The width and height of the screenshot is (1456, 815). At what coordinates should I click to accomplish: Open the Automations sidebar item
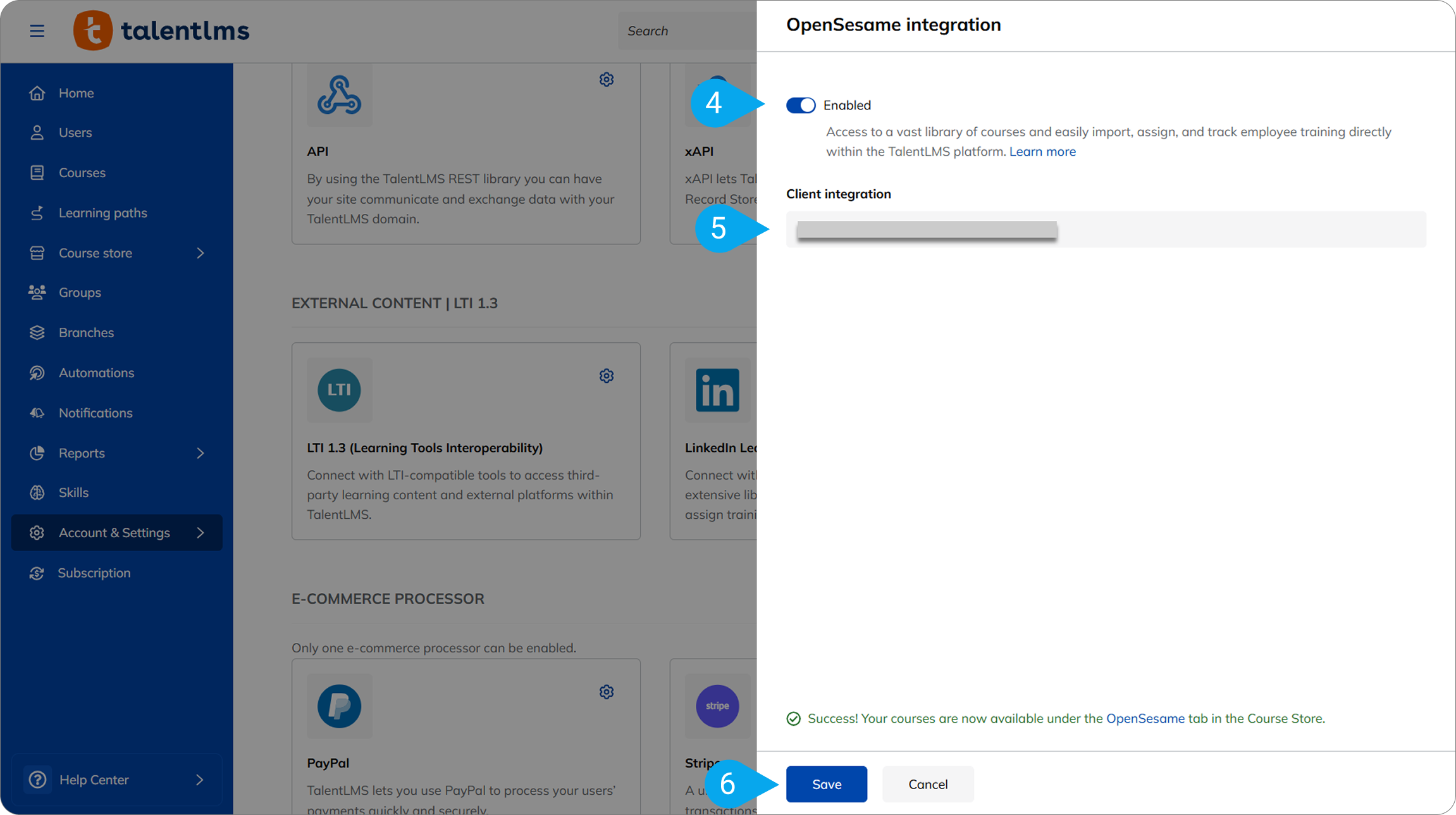(x=96, y=373)
